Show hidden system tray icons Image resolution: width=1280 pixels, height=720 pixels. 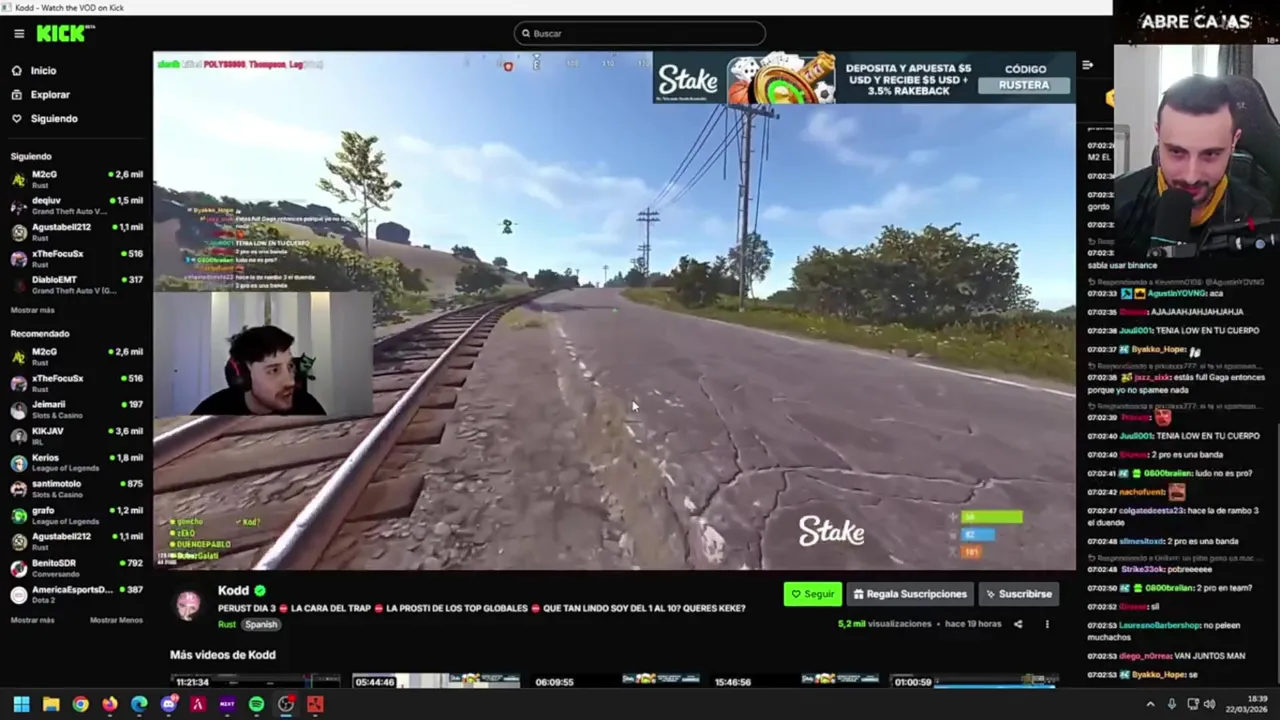(x=1150, y=704)
